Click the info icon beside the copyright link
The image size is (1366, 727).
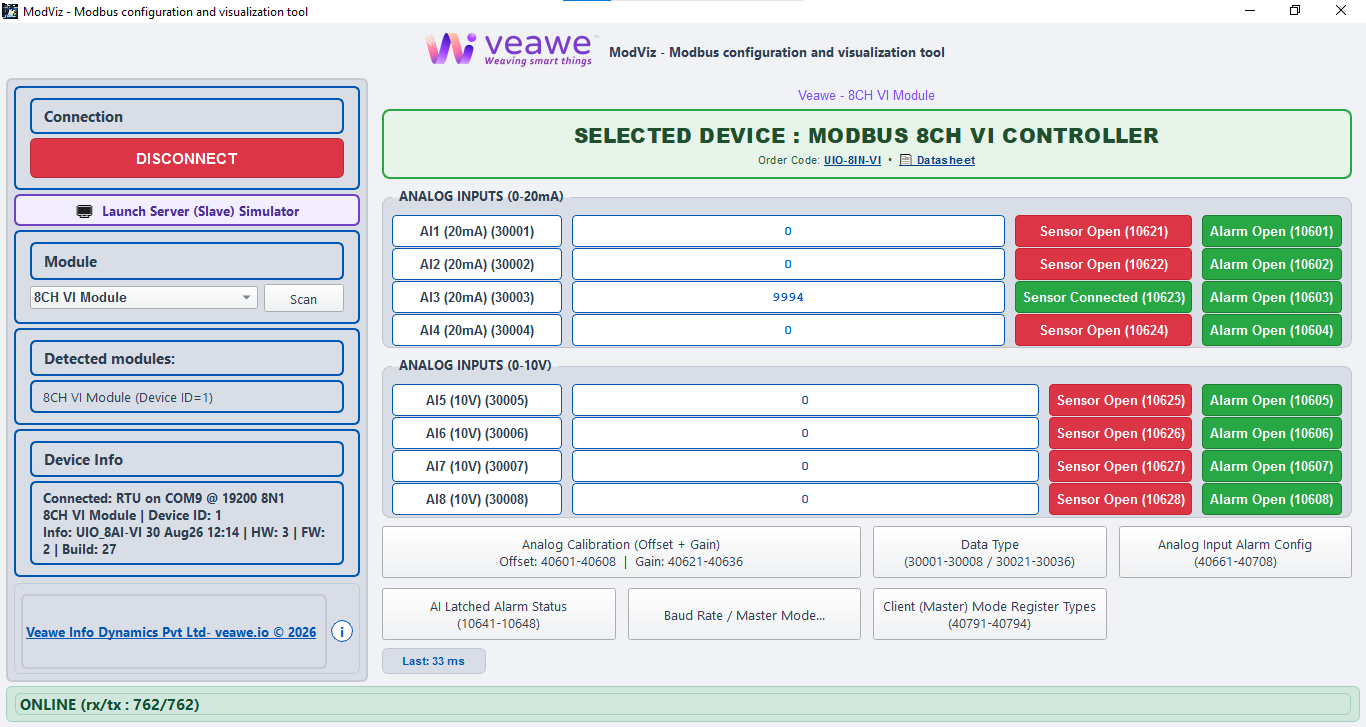tap(342, 632)
